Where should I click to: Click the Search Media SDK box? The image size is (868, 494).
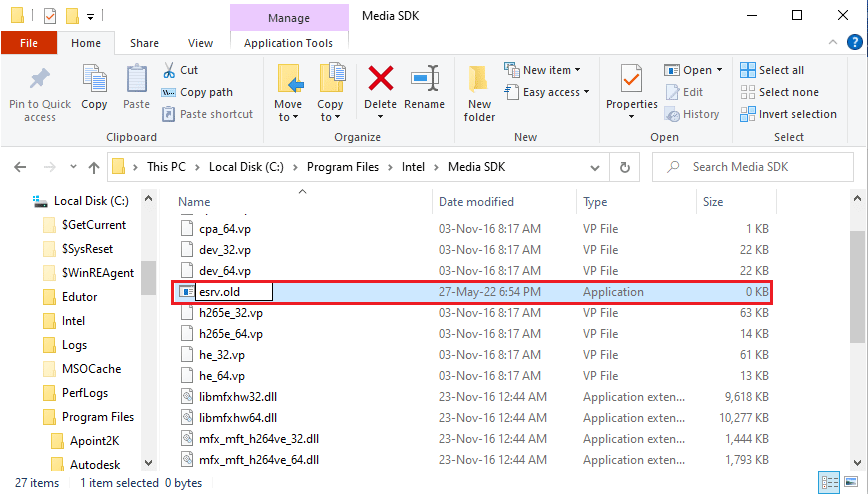point(753,167)
